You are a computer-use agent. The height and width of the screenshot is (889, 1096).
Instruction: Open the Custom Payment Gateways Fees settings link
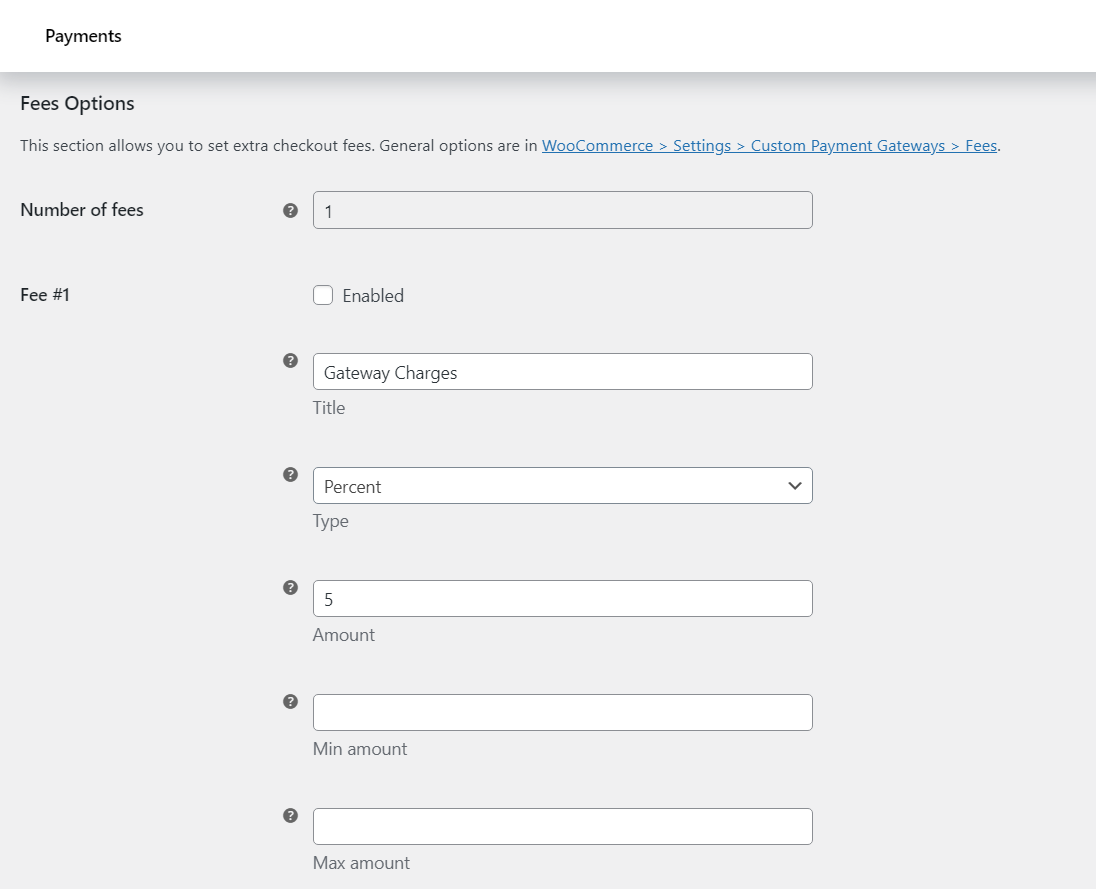click(769, 146)
